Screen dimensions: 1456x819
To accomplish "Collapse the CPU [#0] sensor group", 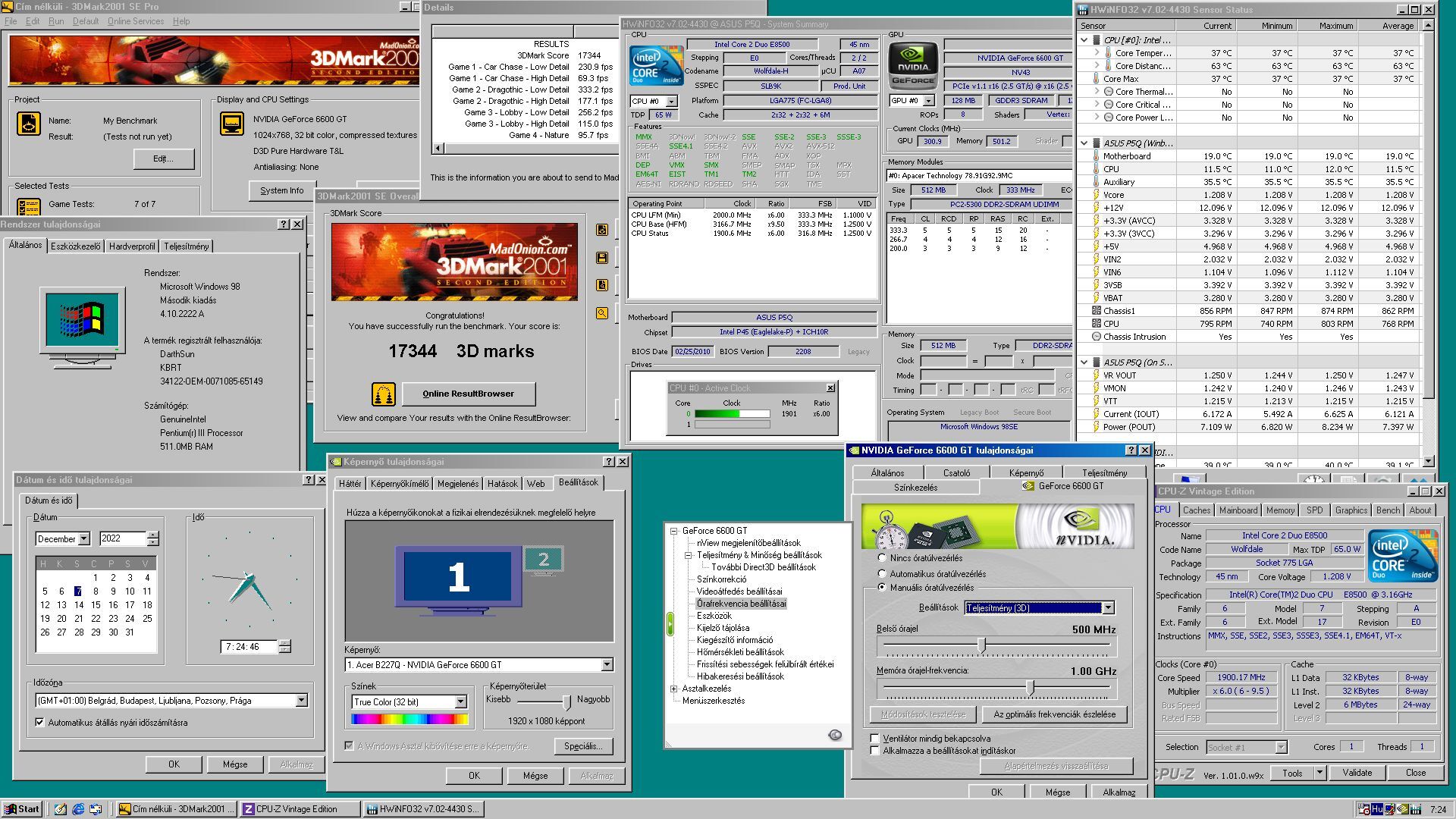I will (1084, 39).
